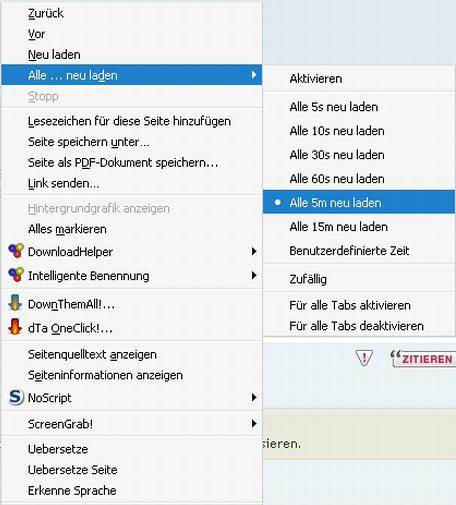Choose Seite speichern unter…
Viewport: 456px width, 505px height.
[132, 142]
